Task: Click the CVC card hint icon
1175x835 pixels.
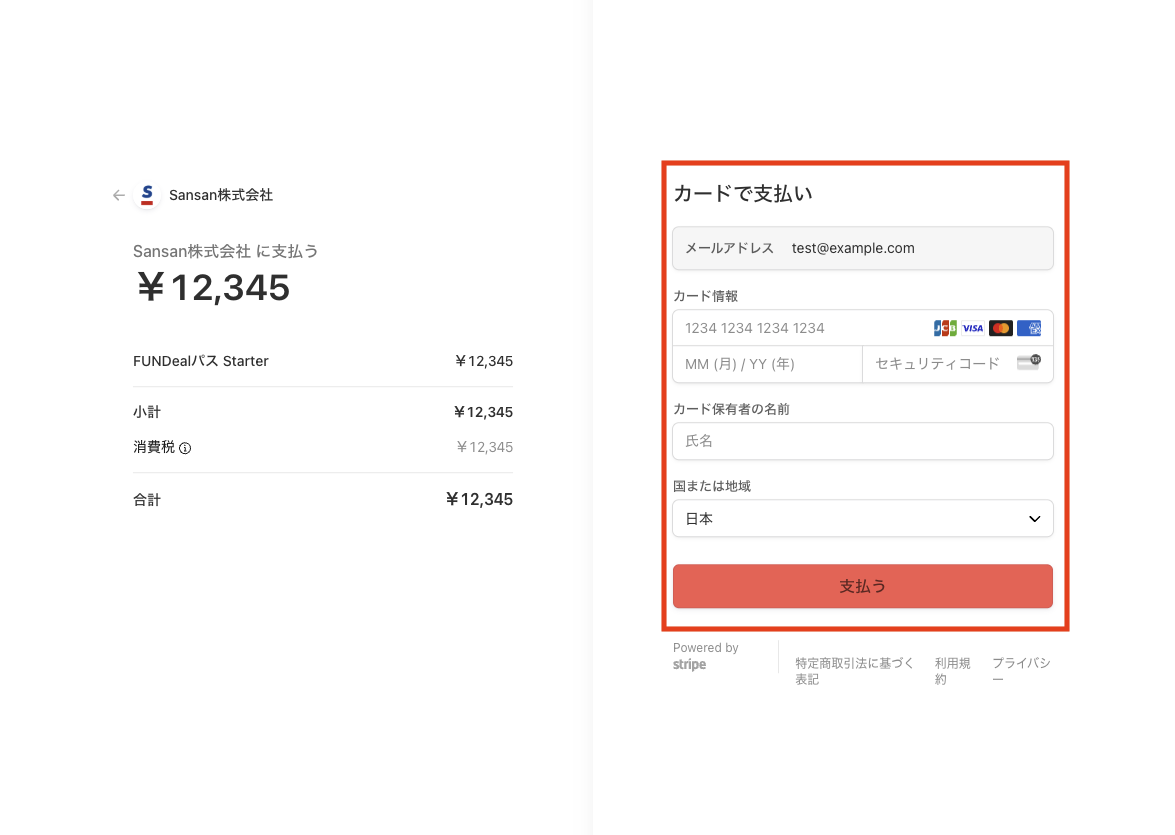Action: [1029, 363]
